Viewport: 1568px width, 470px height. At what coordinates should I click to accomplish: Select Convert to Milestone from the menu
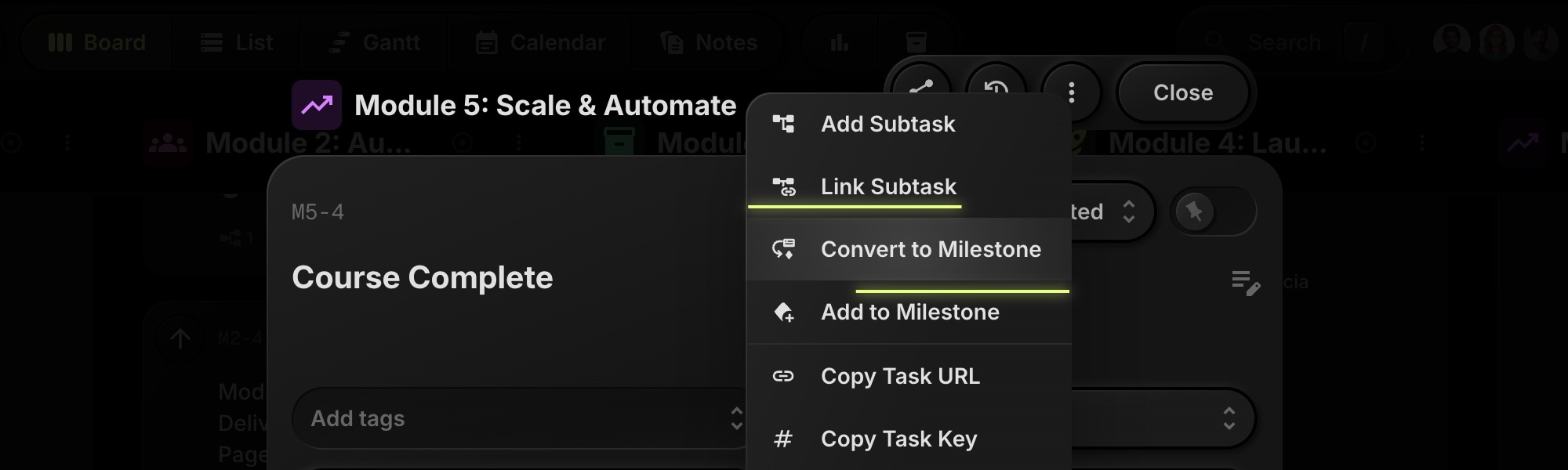click(x=931, y=249)
